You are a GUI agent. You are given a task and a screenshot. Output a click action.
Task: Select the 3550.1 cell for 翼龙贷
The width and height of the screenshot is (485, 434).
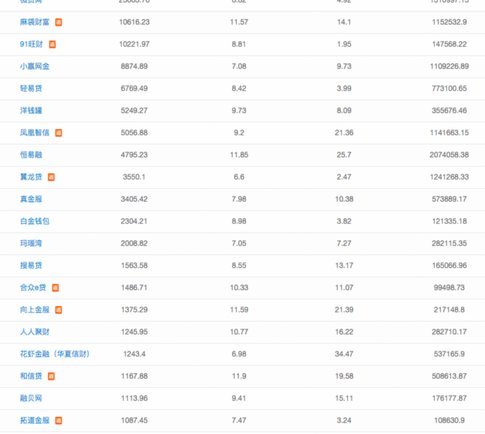click(x=134, y=177)
